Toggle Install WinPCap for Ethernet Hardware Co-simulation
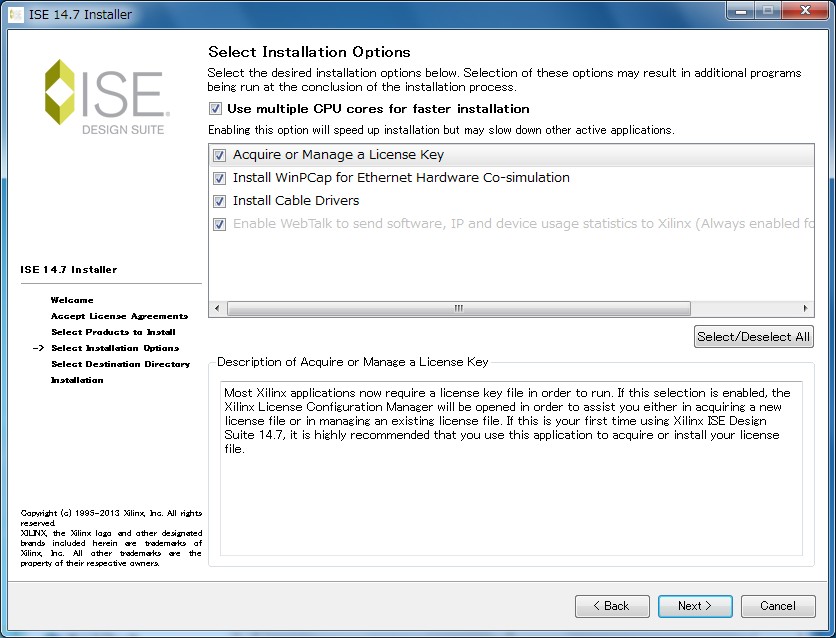The image size is (836, 638). point(219,178)
